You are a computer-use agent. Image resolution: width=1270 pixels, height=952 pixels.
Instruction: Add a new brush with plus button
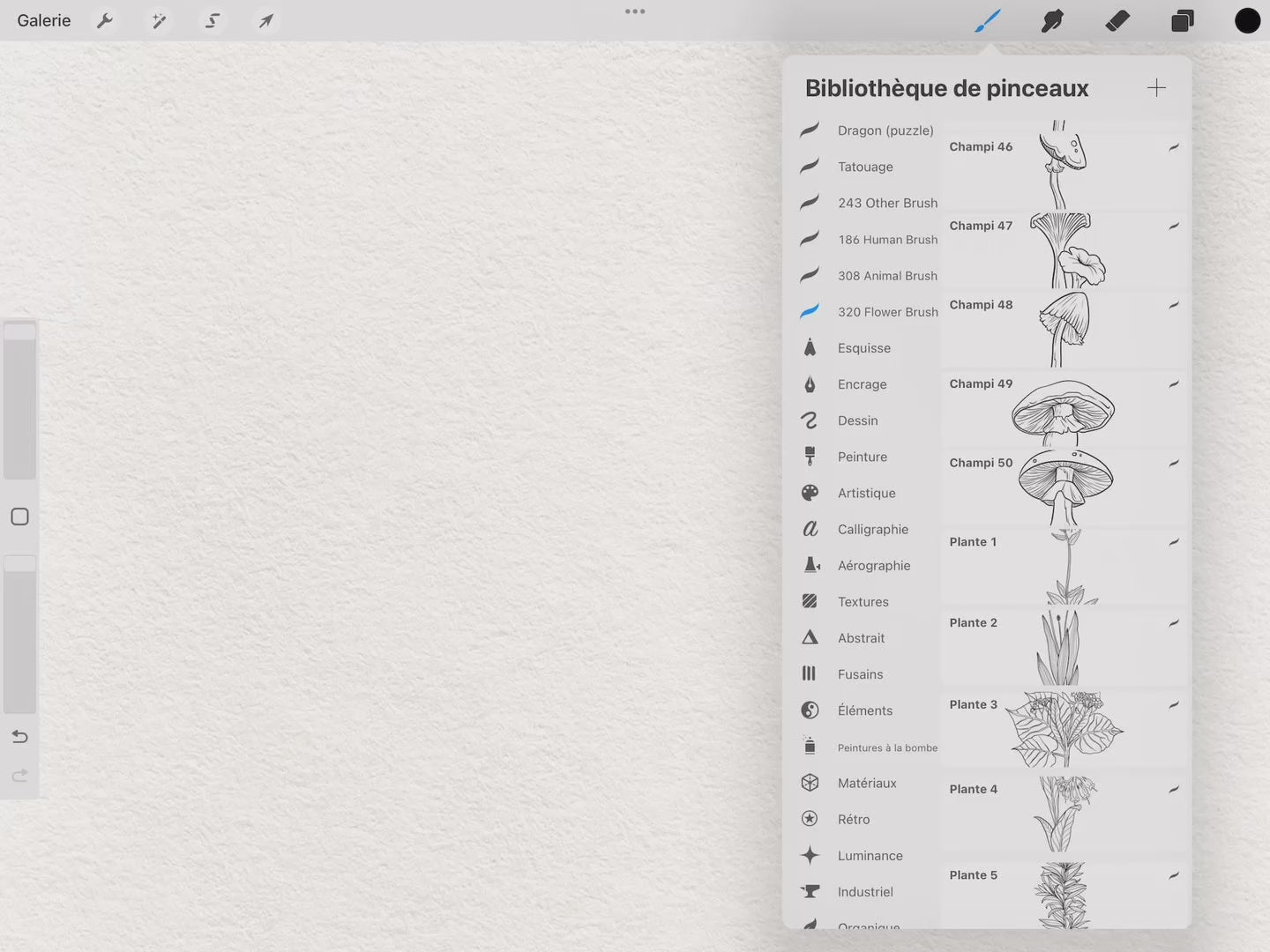click(1156, 87)
